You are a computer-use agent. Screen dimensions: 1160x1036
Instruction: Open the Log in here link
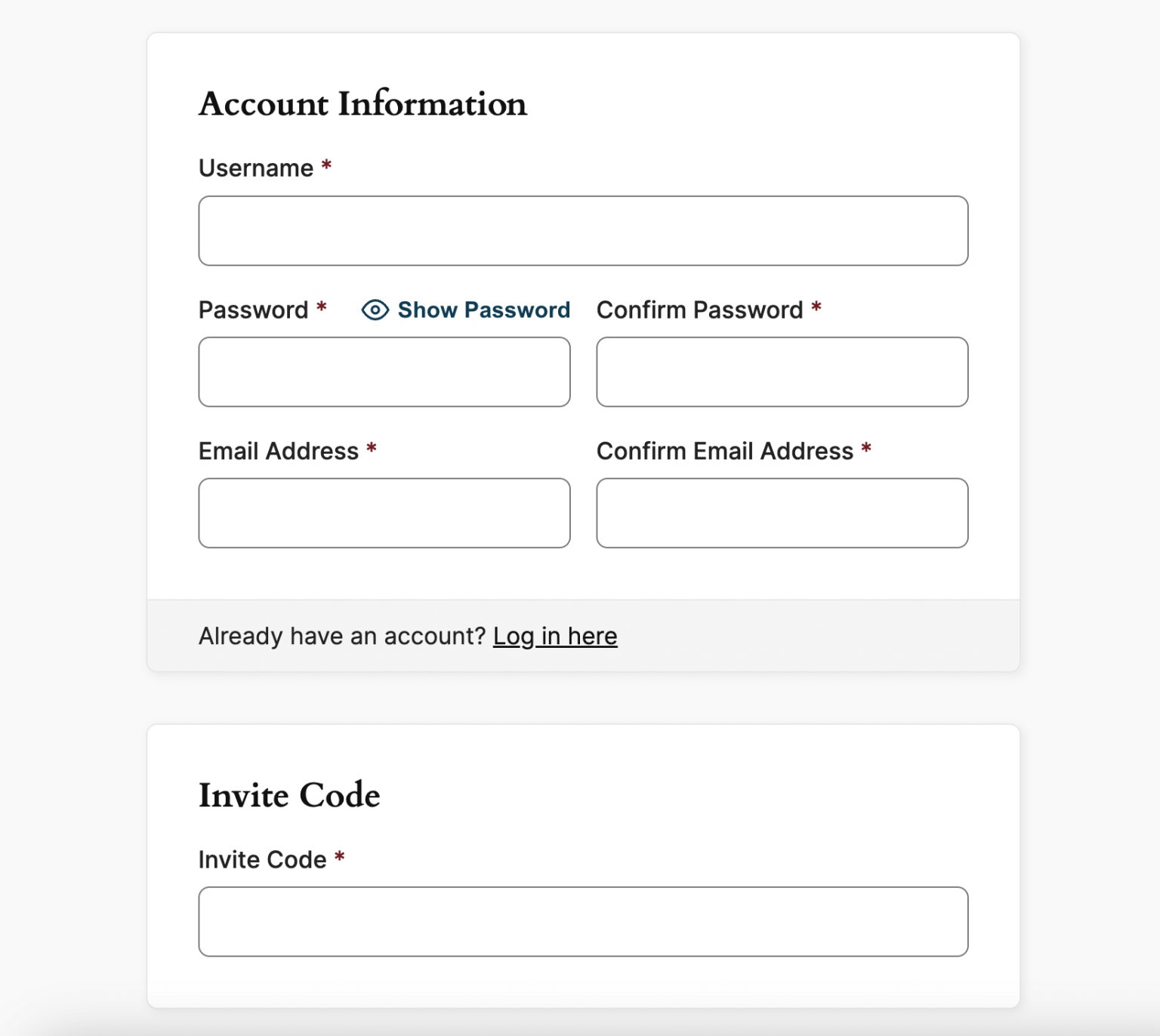555,636
